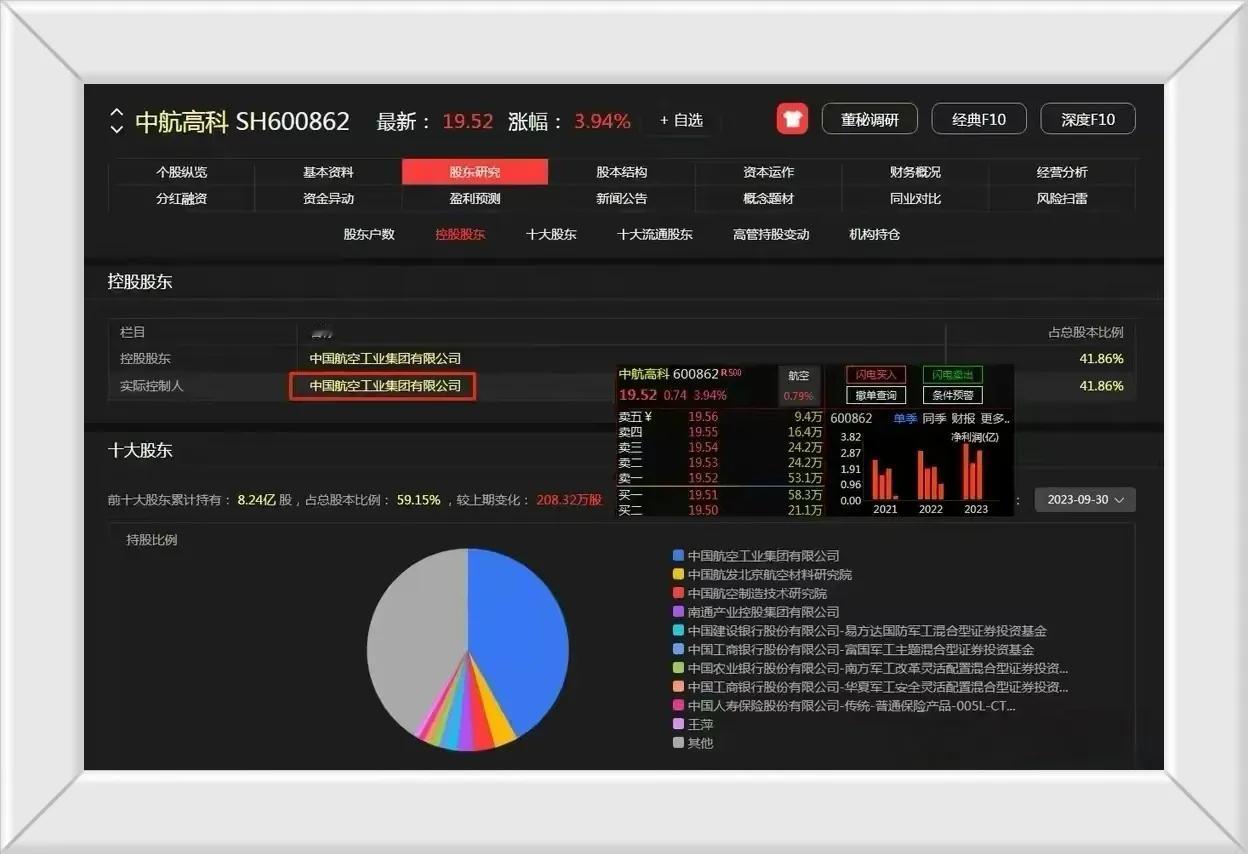Click legend entry 王萍
Viewport: 1248px width, 854px height.
[x=701, y=724]
